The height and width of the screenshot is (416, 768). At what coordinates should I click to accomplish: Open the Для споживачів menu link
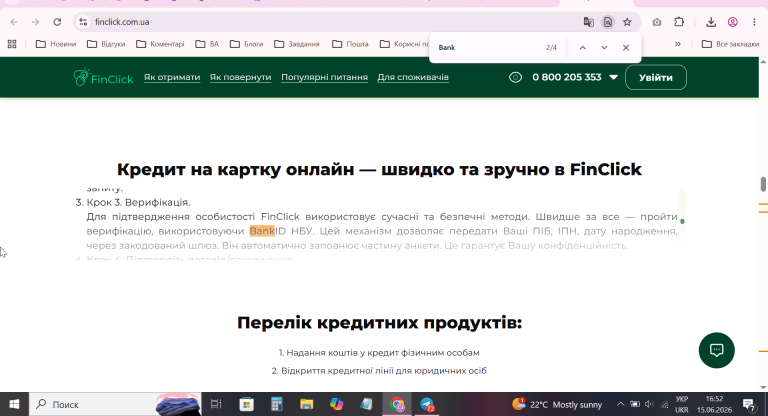click(x=413, y=77)
